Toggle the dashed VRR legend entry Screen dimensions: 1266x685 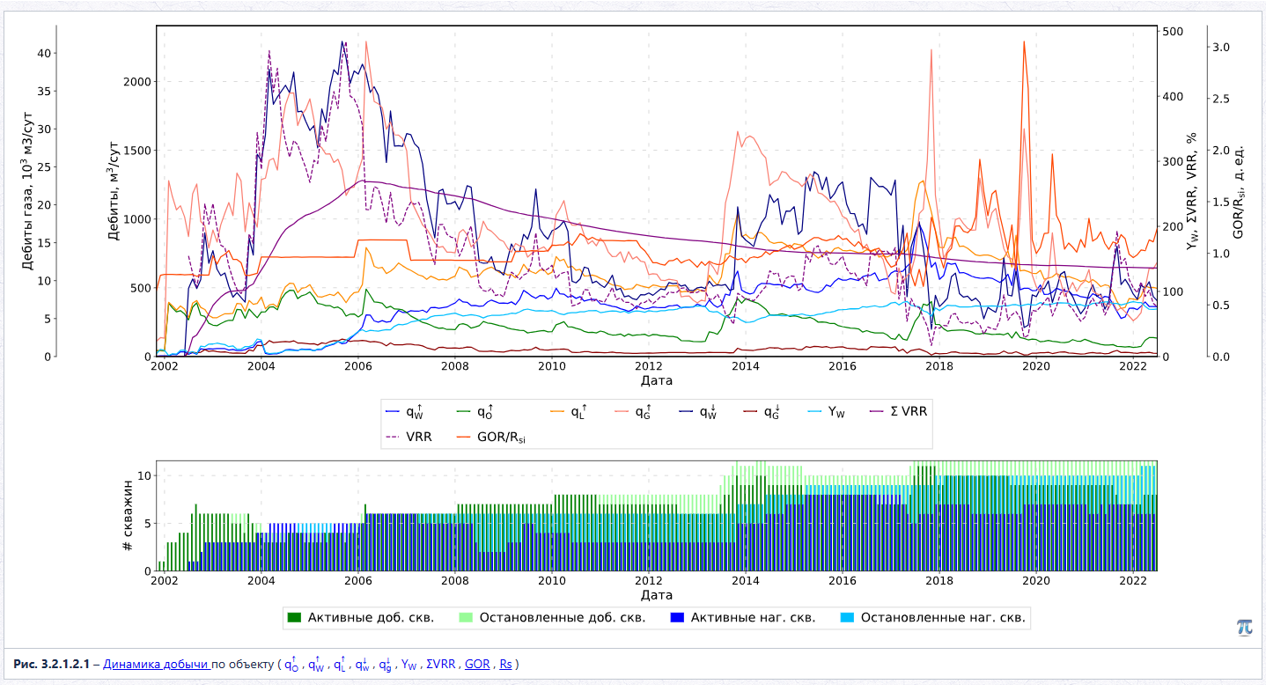pos(408,437)
